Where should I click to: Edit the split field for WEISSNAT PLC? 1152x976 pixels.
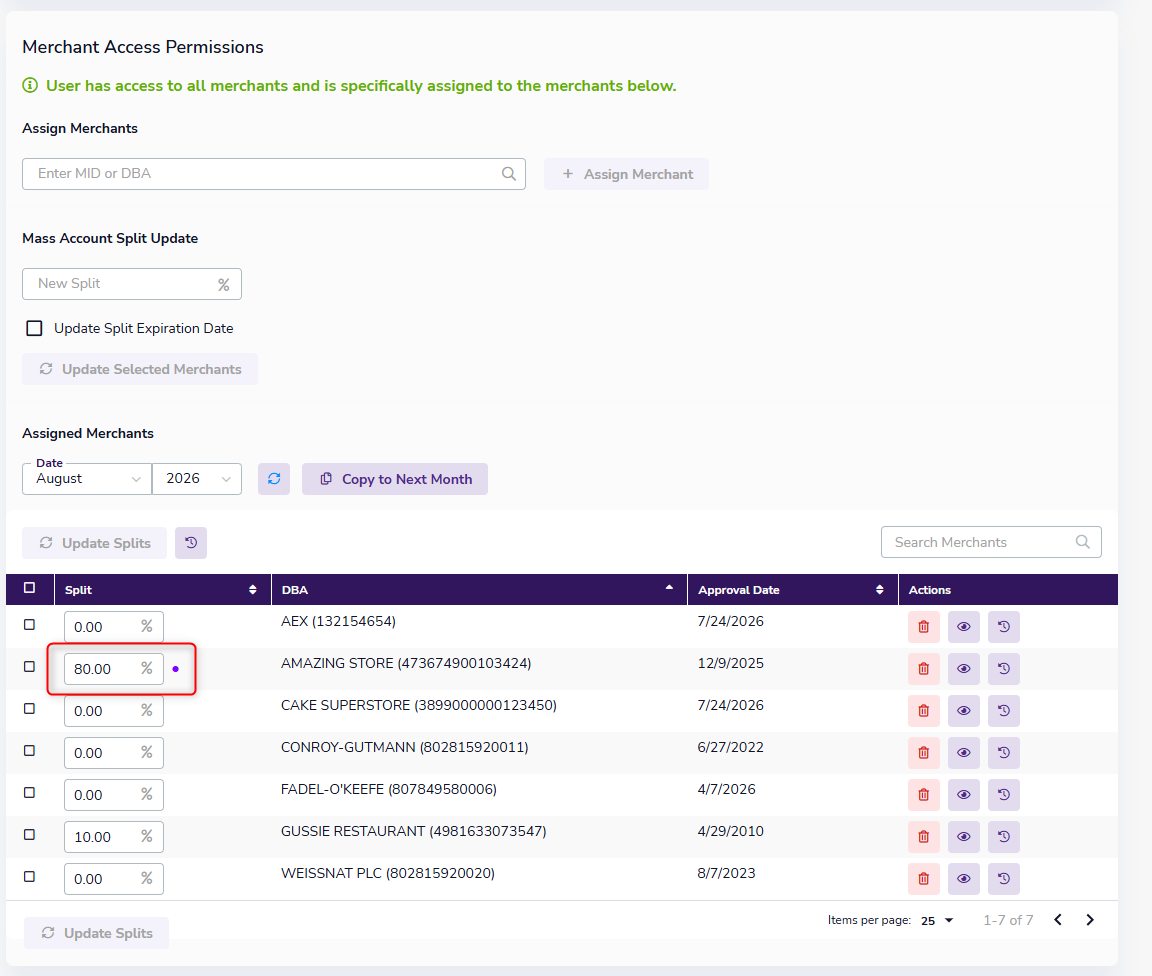click(113, 878)
